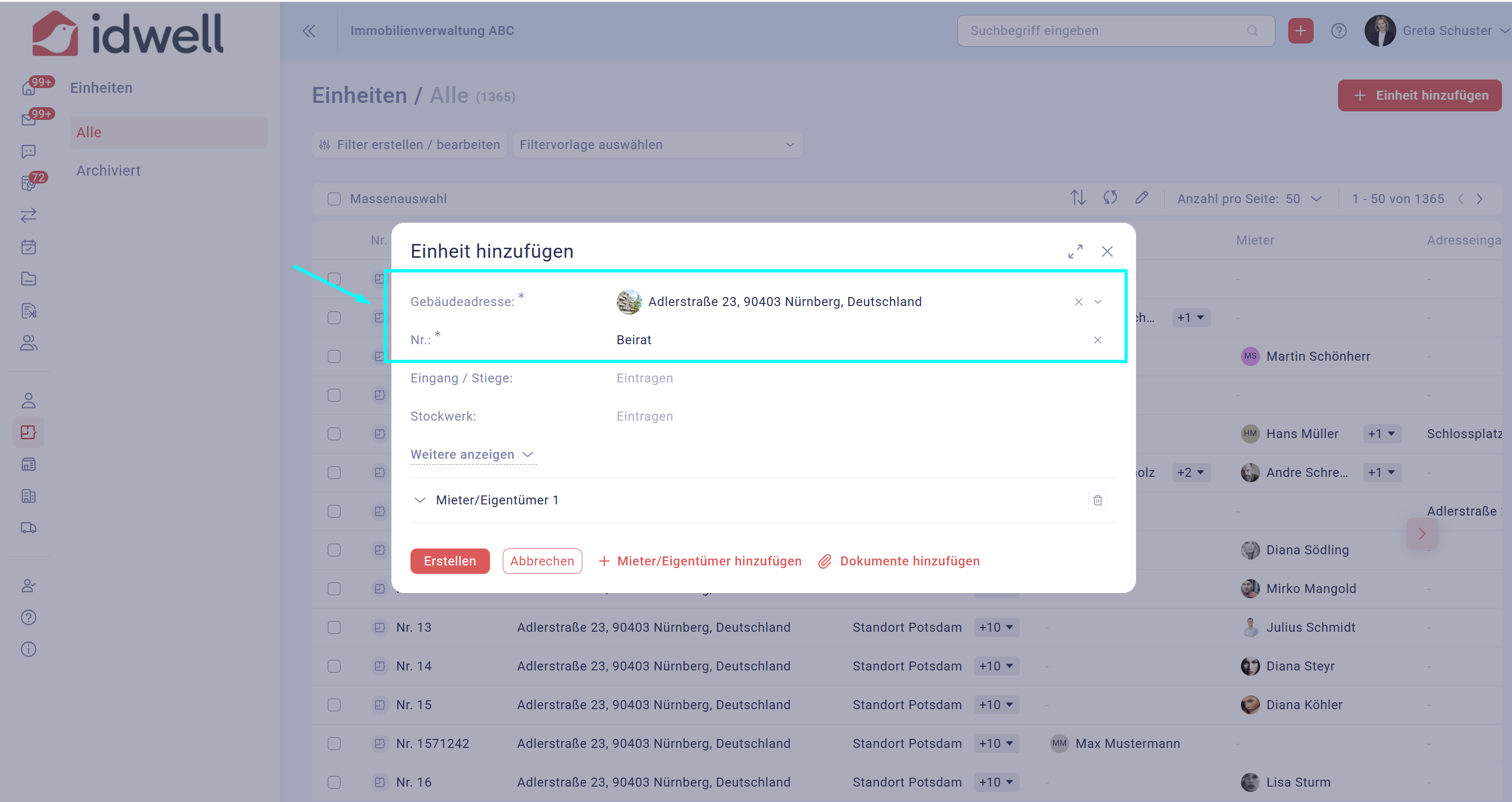Clear the Nr. field with the X icon
This screenshot has width=1512, height=802.
click(1097, 340)
